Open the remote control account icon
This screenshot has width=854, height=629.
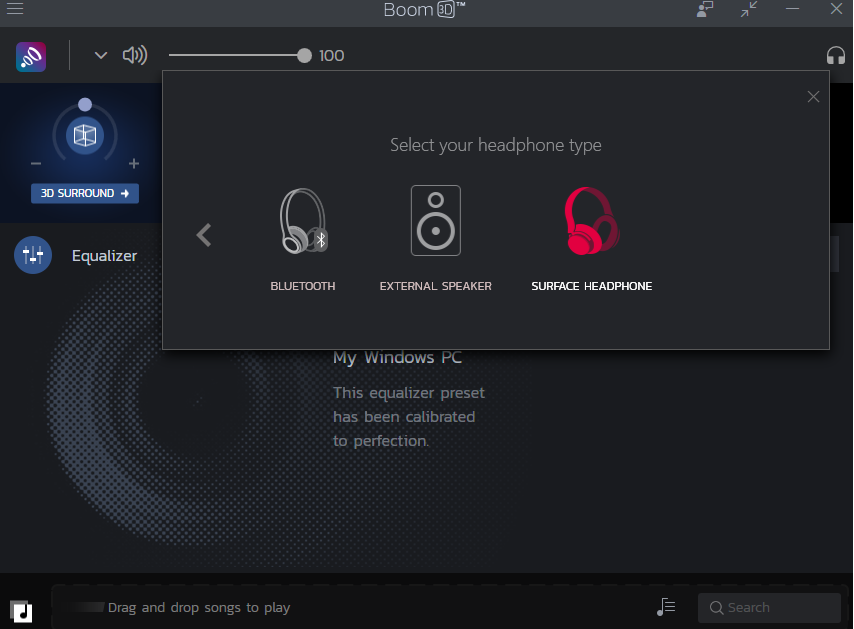705,9
